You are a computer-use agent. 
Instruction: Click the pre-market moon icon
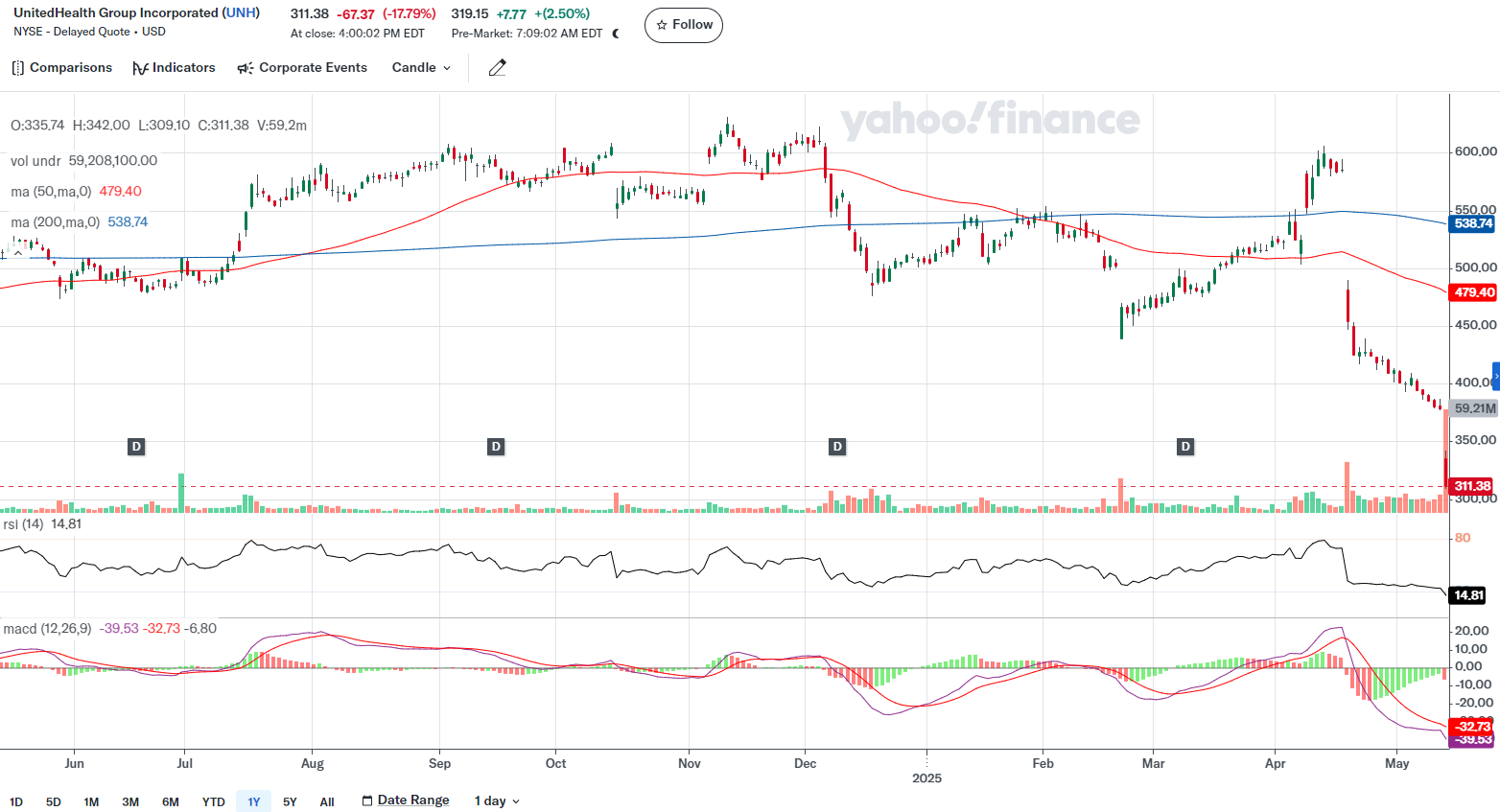pyautogui.click(x=616, y=34)
